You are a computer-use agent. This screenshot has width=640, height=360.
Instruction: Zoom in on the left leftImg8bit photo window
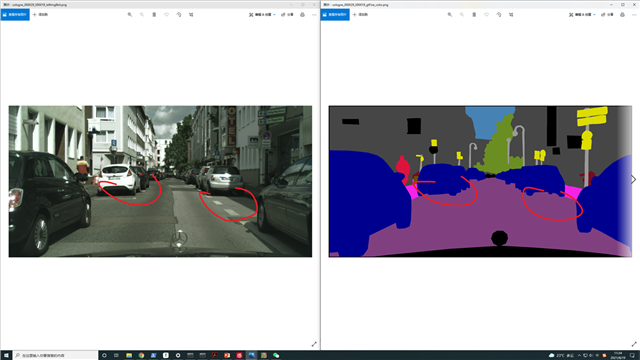tap(130, 15)
